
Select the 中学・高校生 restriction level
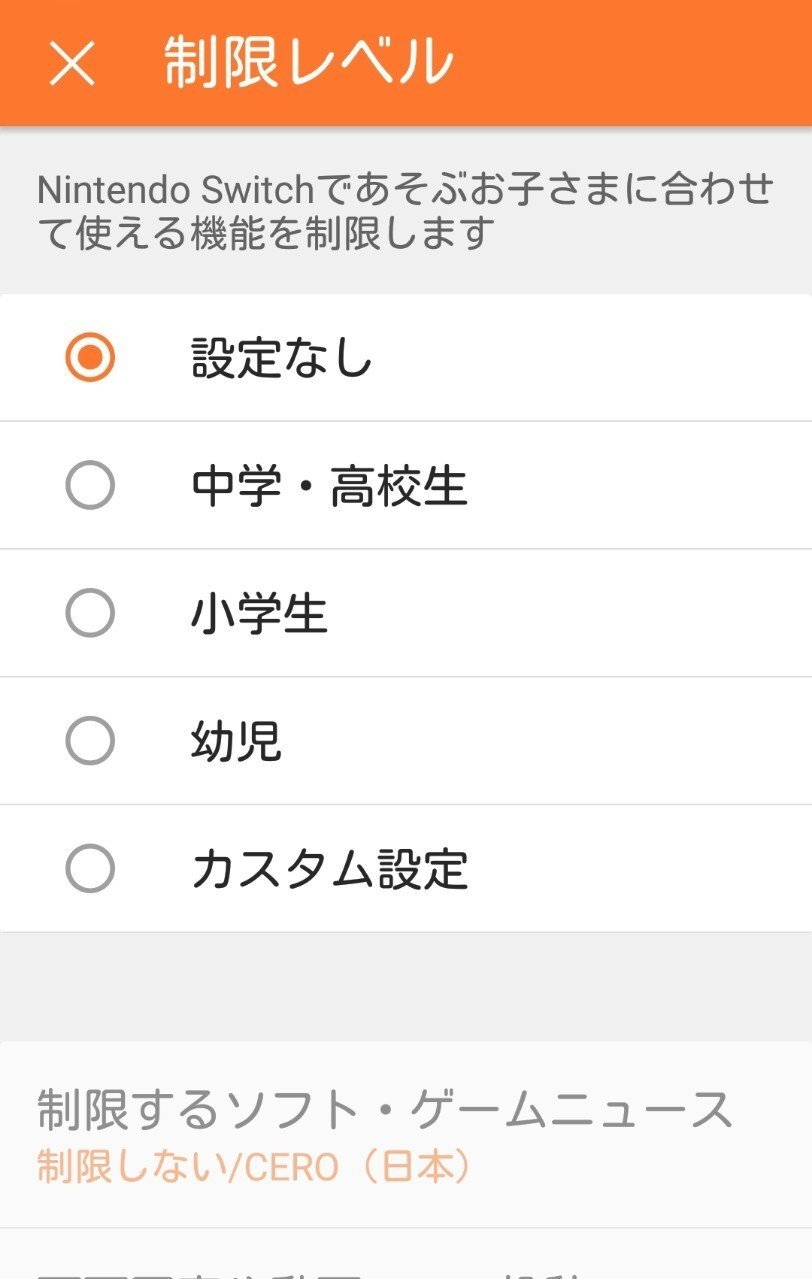click(92, 484)
